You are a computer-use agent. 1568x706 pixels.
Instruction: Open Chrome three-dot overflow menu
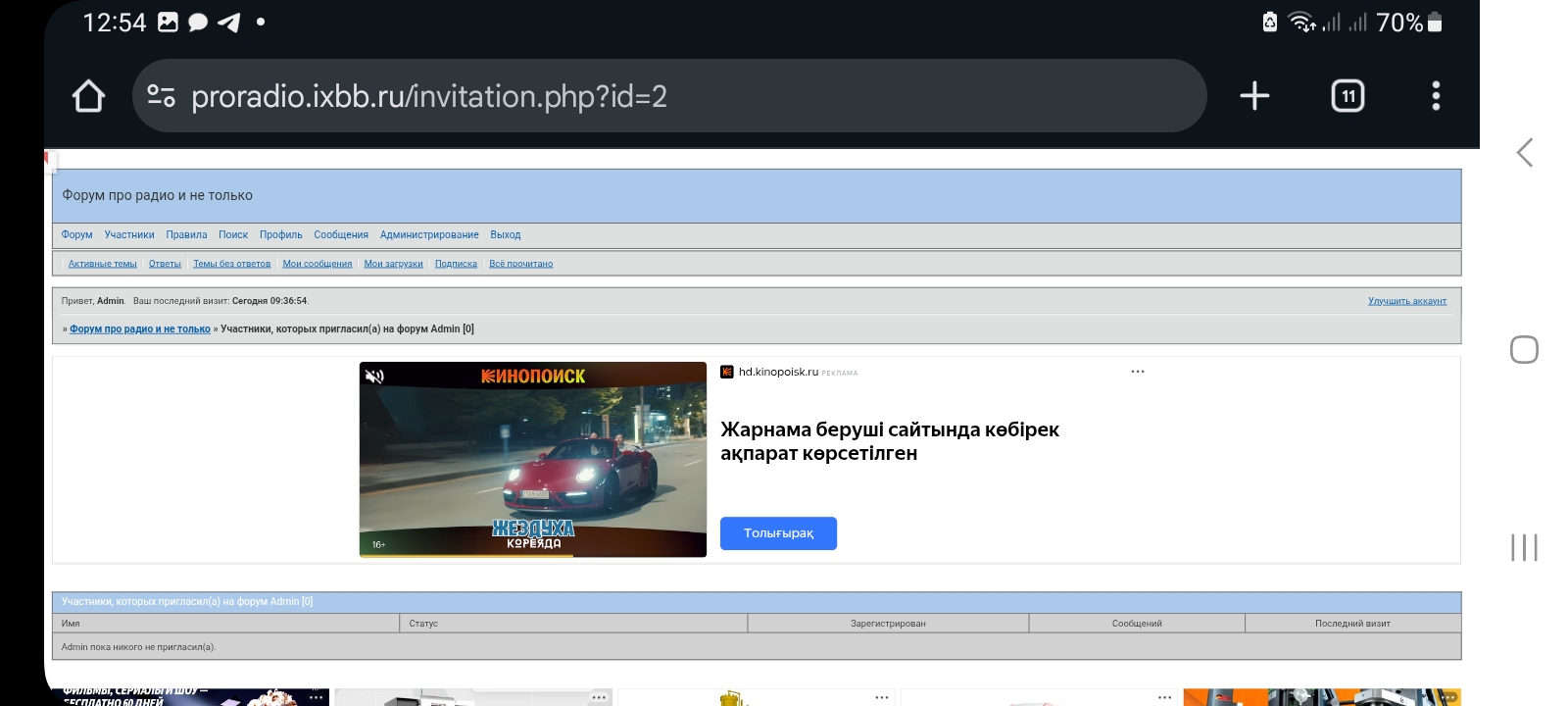click(x=1436, y=96)
